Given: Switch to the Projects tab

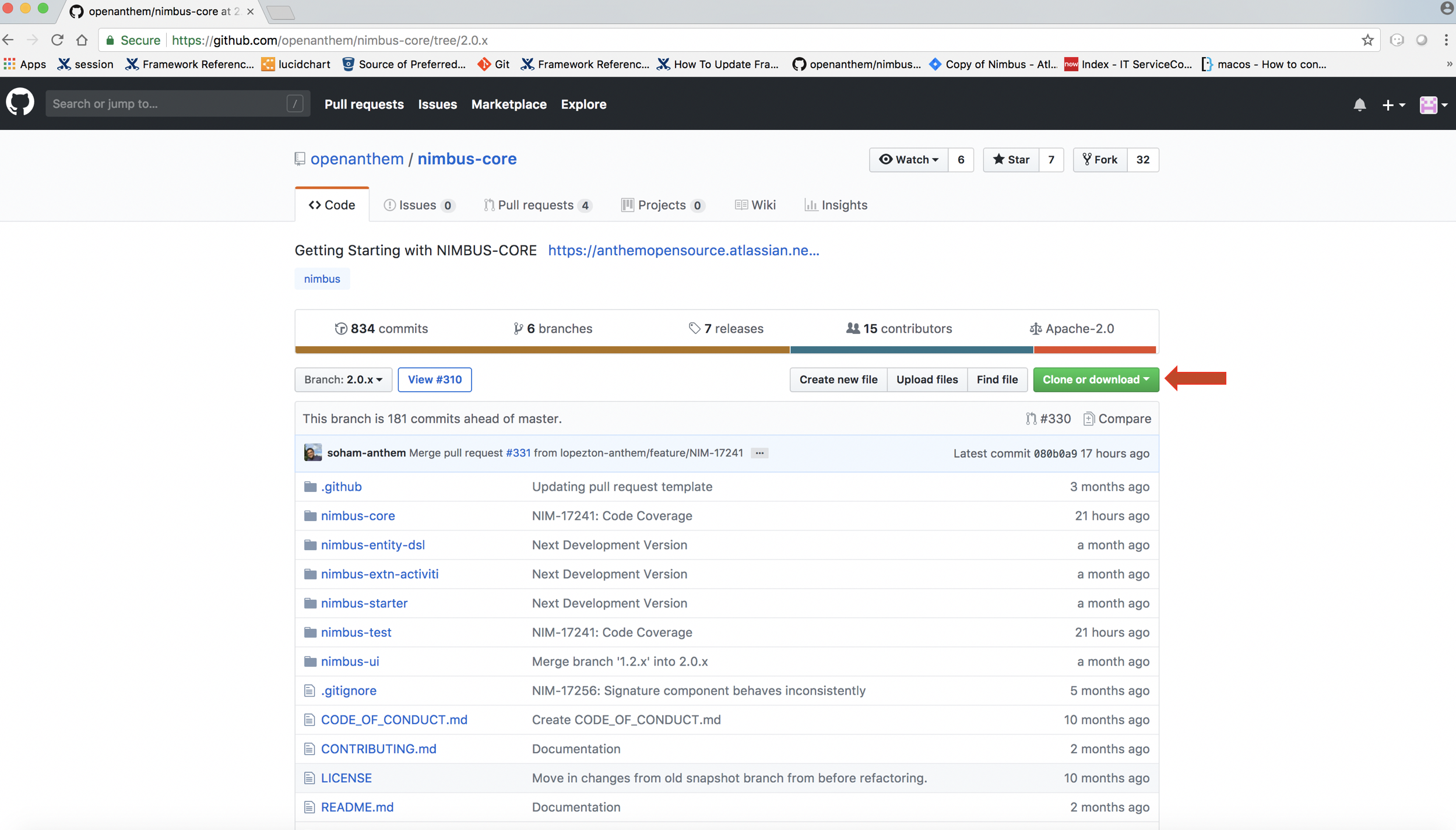Looking at the screenshot, I should pos(663,205).
